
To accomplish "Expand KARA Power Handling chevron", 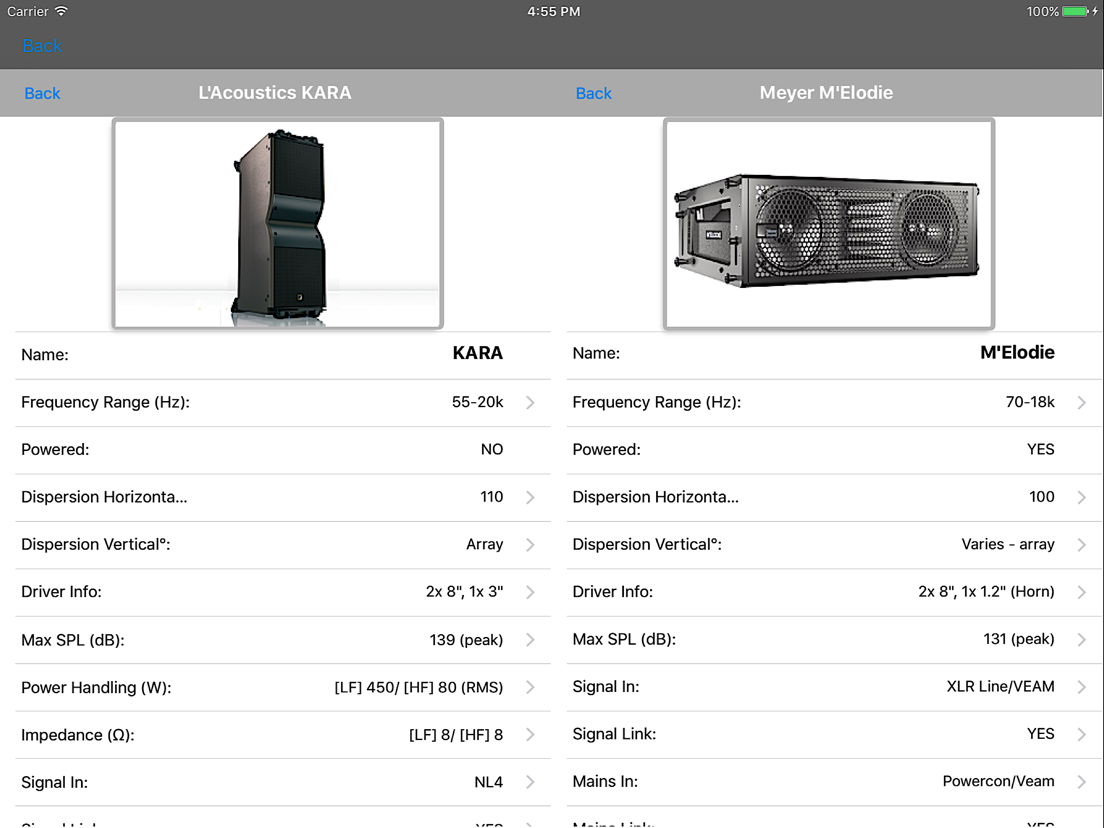I will (530, 687).
